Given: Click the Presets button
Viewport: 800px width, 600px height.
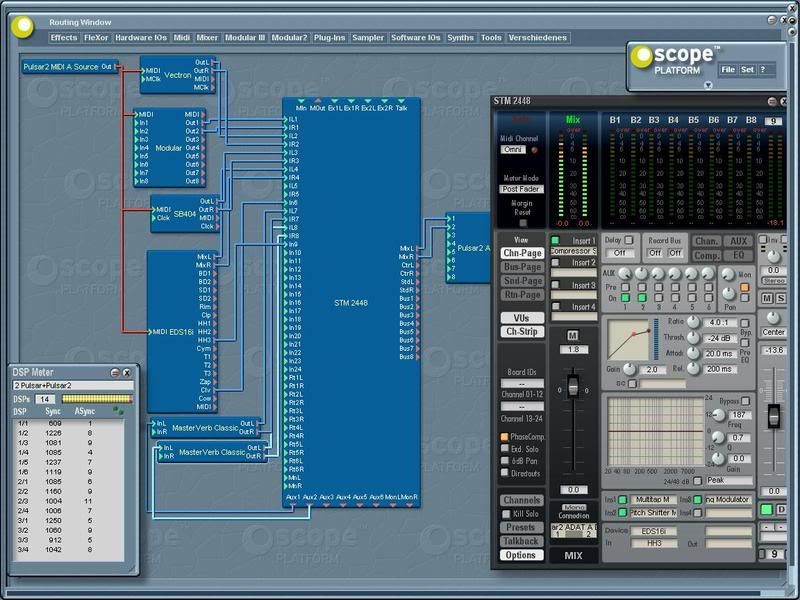Looking at the screenshot, I should pyautogui.click(x=521, y=528).
